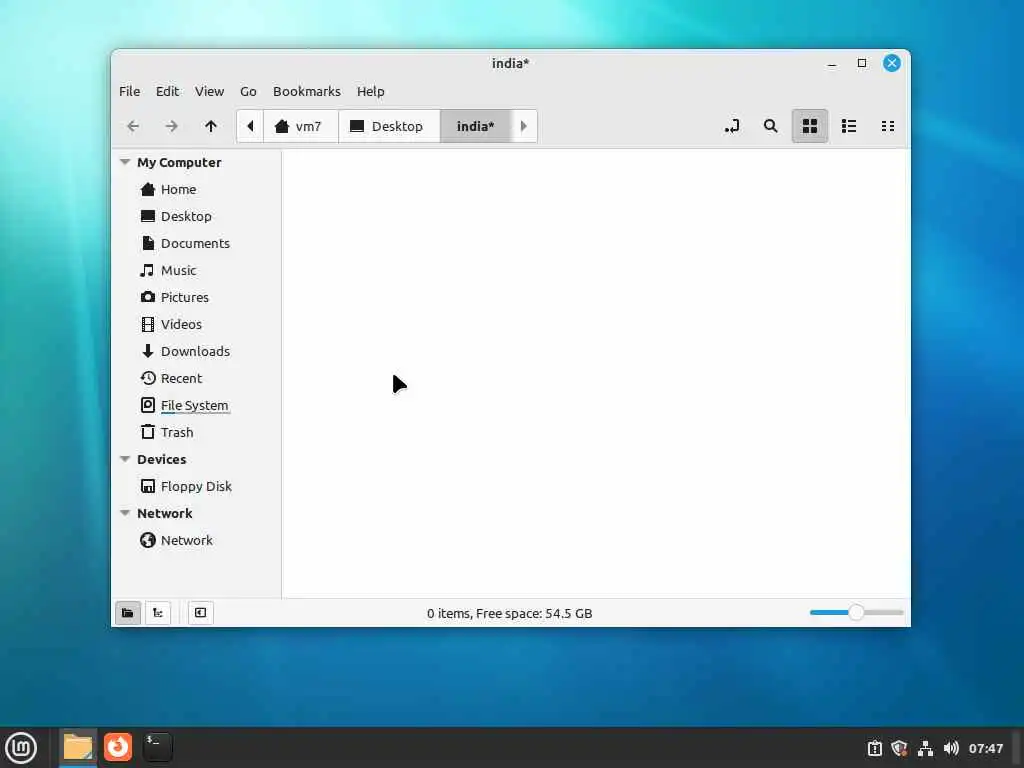Open the volume control in the tray
1024x768 pixels.
tap(951, 748)
